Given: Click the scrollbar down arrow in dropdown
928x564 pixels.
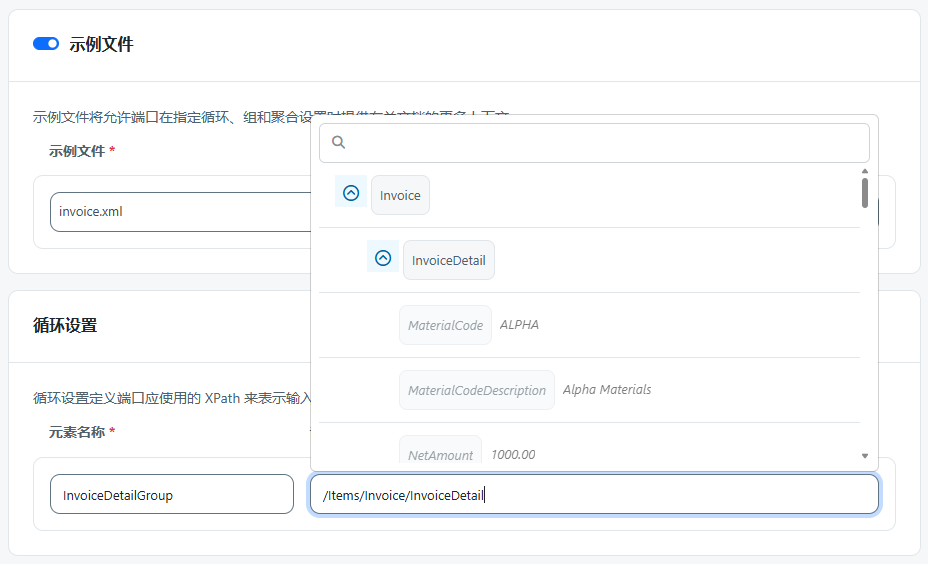Looking at the screenshot, I should [864, 456].
